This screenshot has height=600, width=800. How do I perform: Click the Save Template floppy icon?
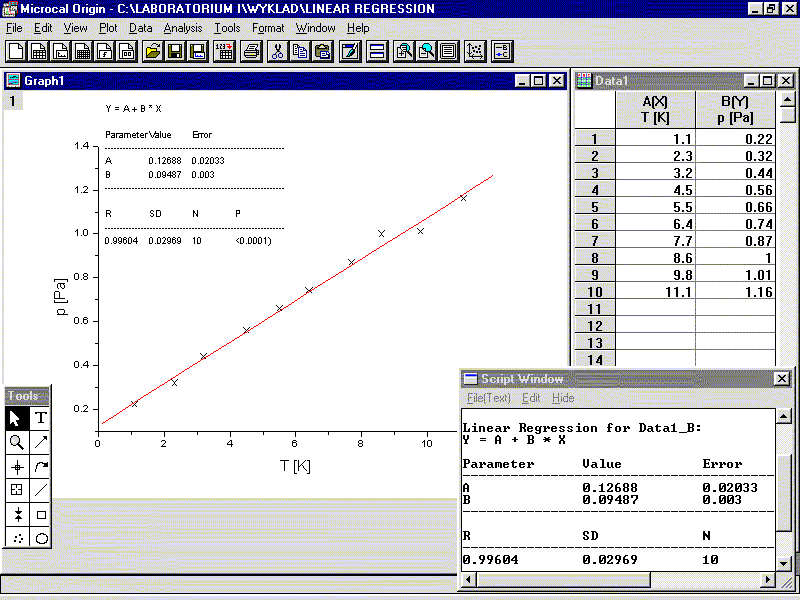click(197, 52)
